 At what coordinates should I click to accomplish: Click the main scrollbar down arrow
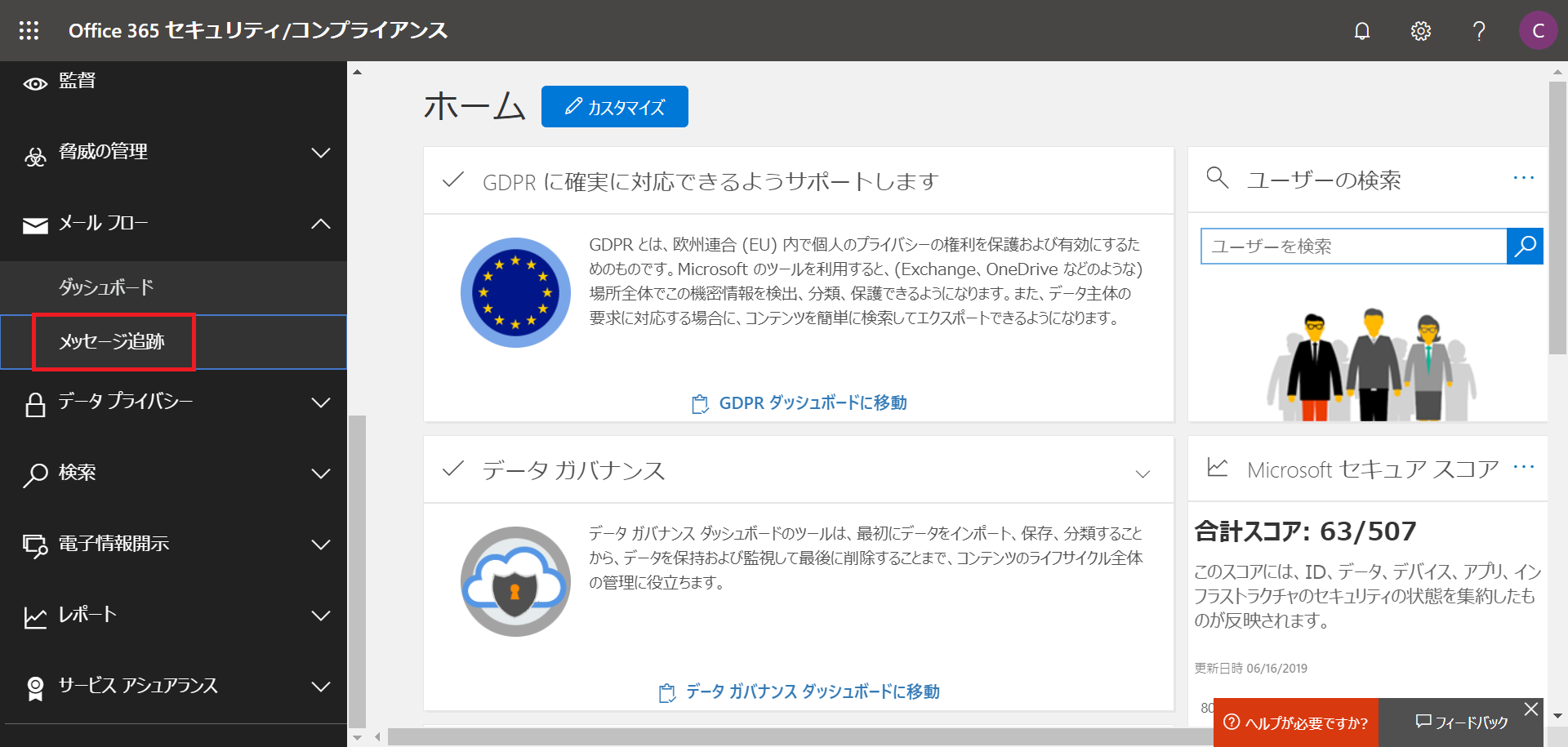click(x=1557, y=716)
